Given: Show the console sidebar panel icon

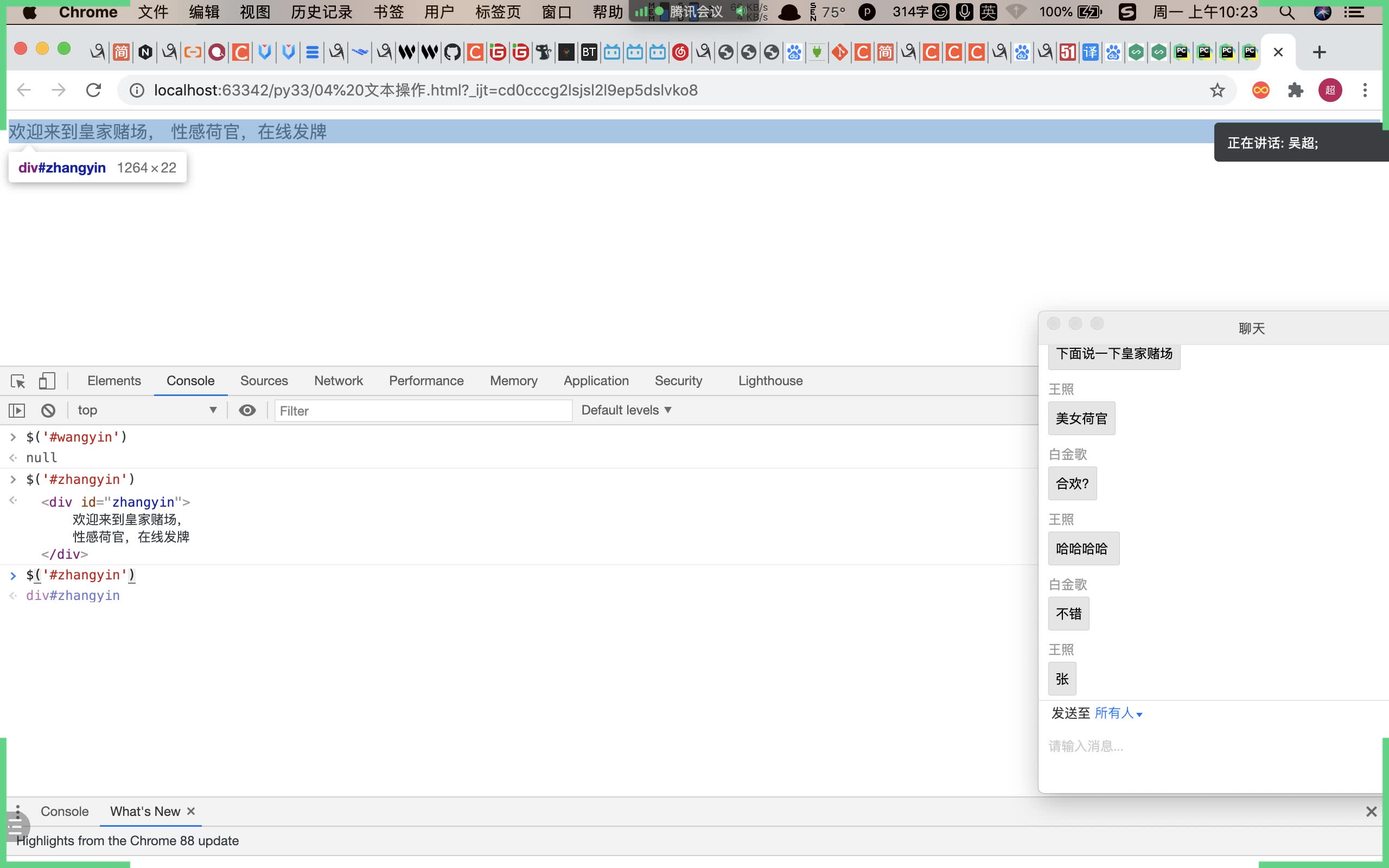Looking at the screenshot, I should point(17,411).
